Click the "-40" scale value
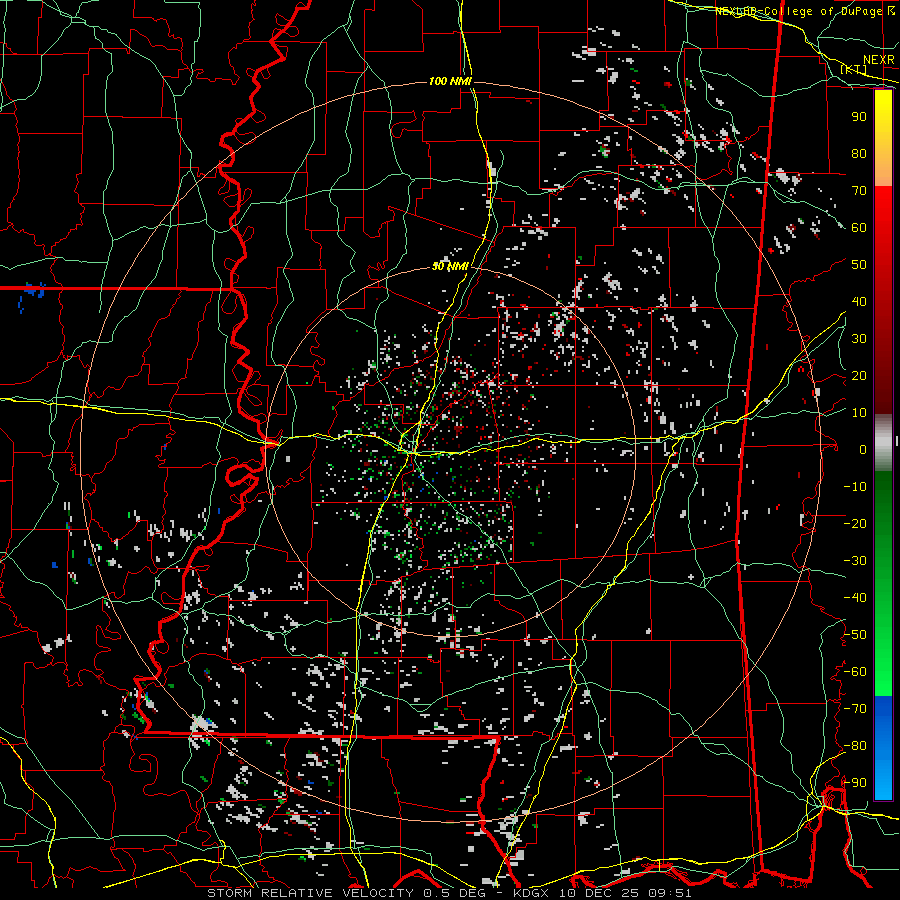900x900 pixels. click(x=855, y=598)
